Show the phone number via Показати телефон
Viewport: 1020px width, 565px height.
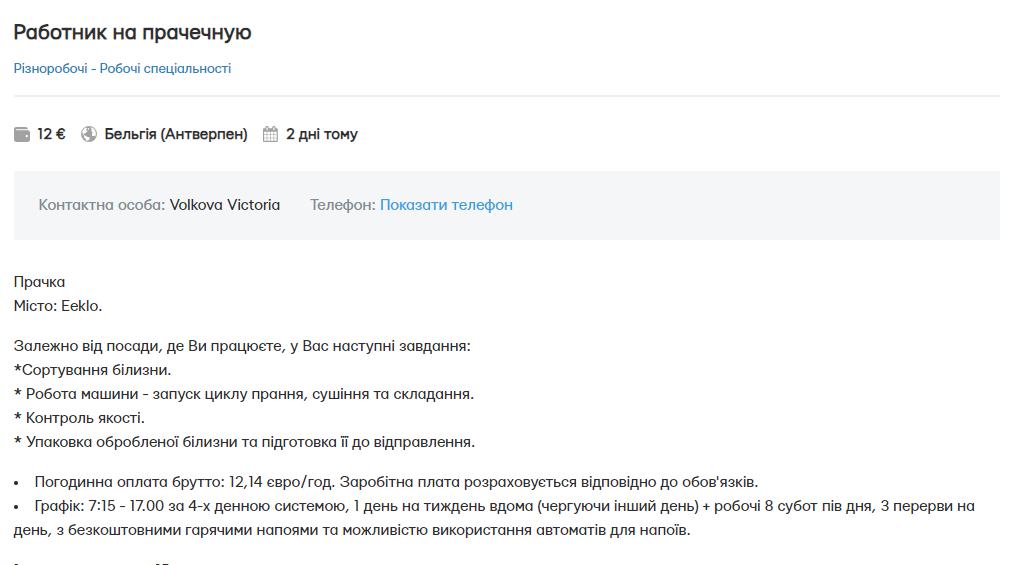click(x=446, y=205)
